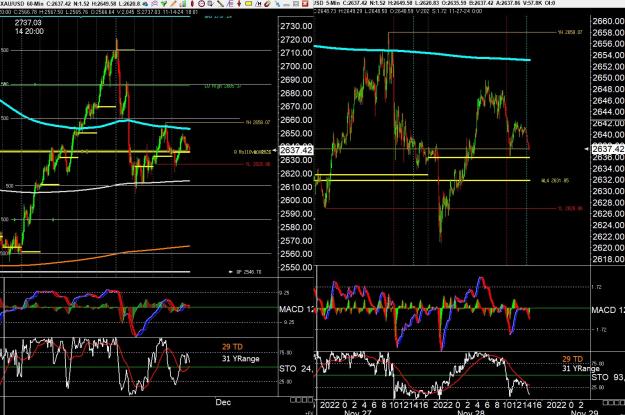Click the red link chain icon
The height and width of the screenshot is (415, 625).
[267, 4]
